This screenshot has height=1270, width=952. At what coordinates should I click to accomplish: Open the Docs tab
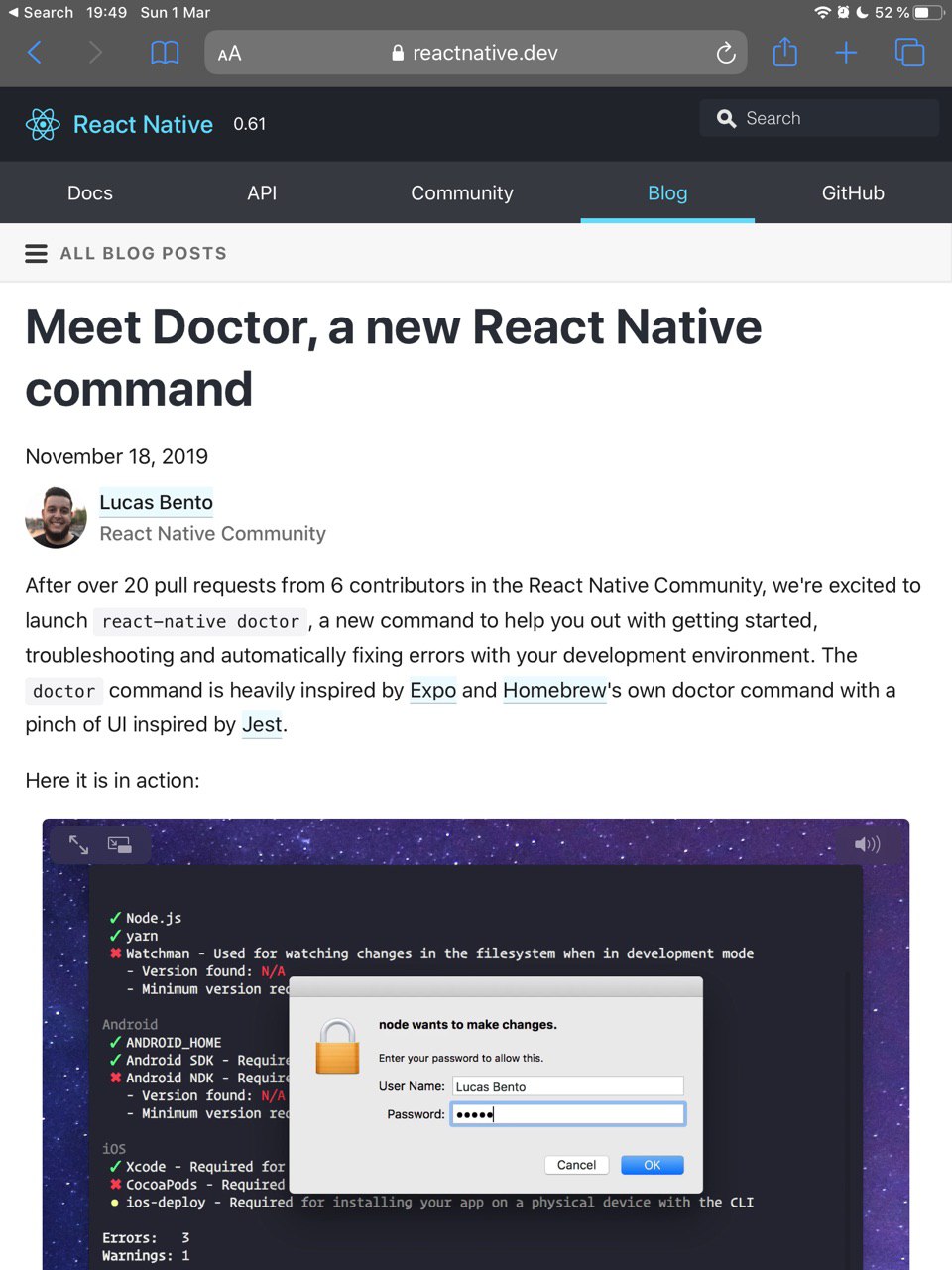click(x=90, y=193)
